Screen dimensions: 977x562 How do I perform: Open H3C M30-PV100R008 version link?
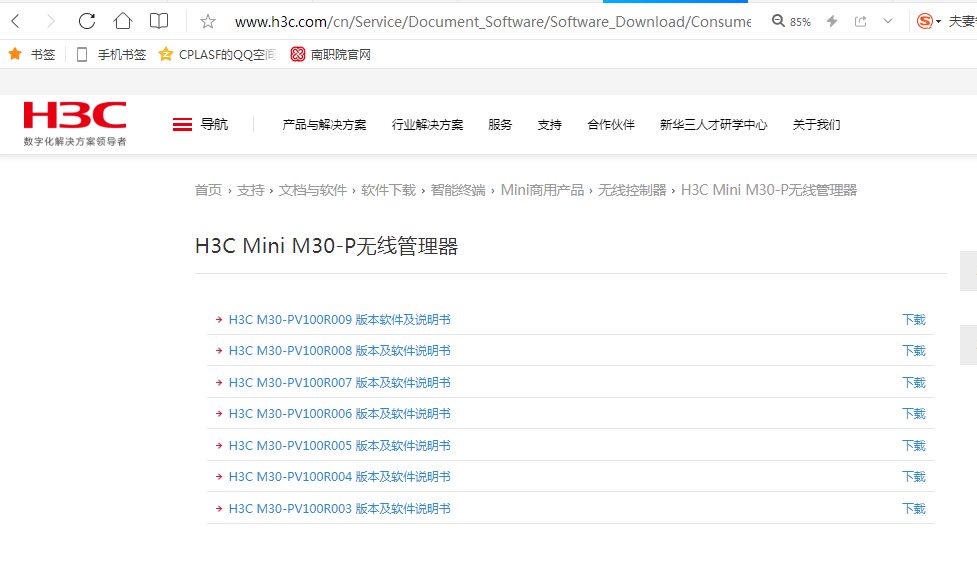pos(340,351)
